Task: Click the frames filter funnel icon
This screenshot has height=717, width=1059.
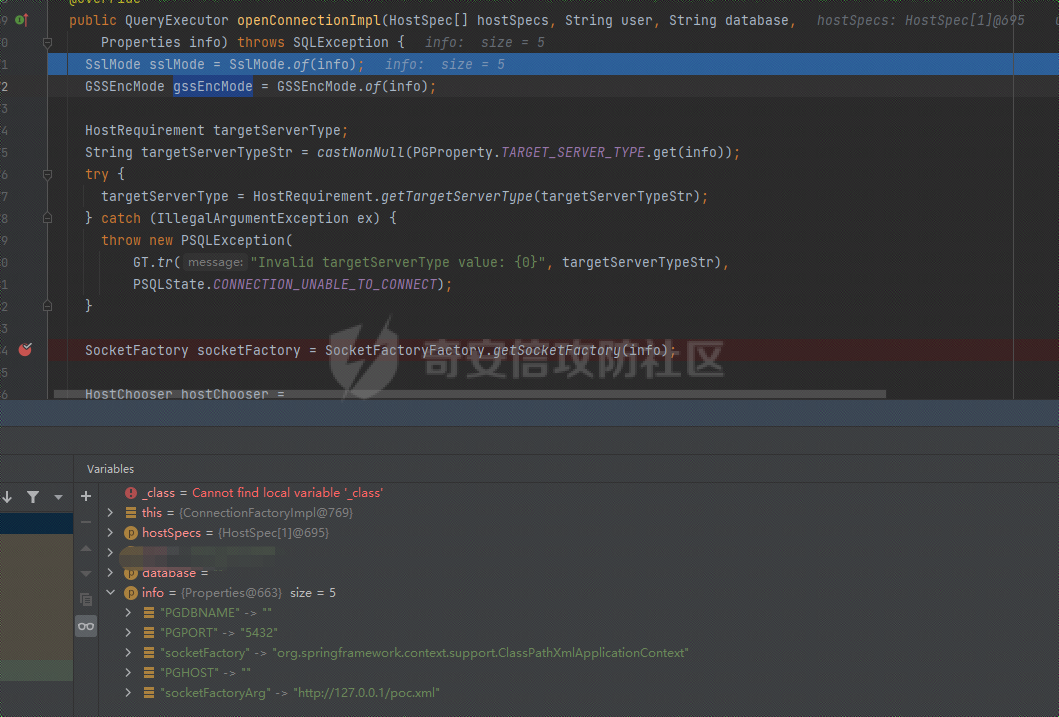Action: (33, 497)
